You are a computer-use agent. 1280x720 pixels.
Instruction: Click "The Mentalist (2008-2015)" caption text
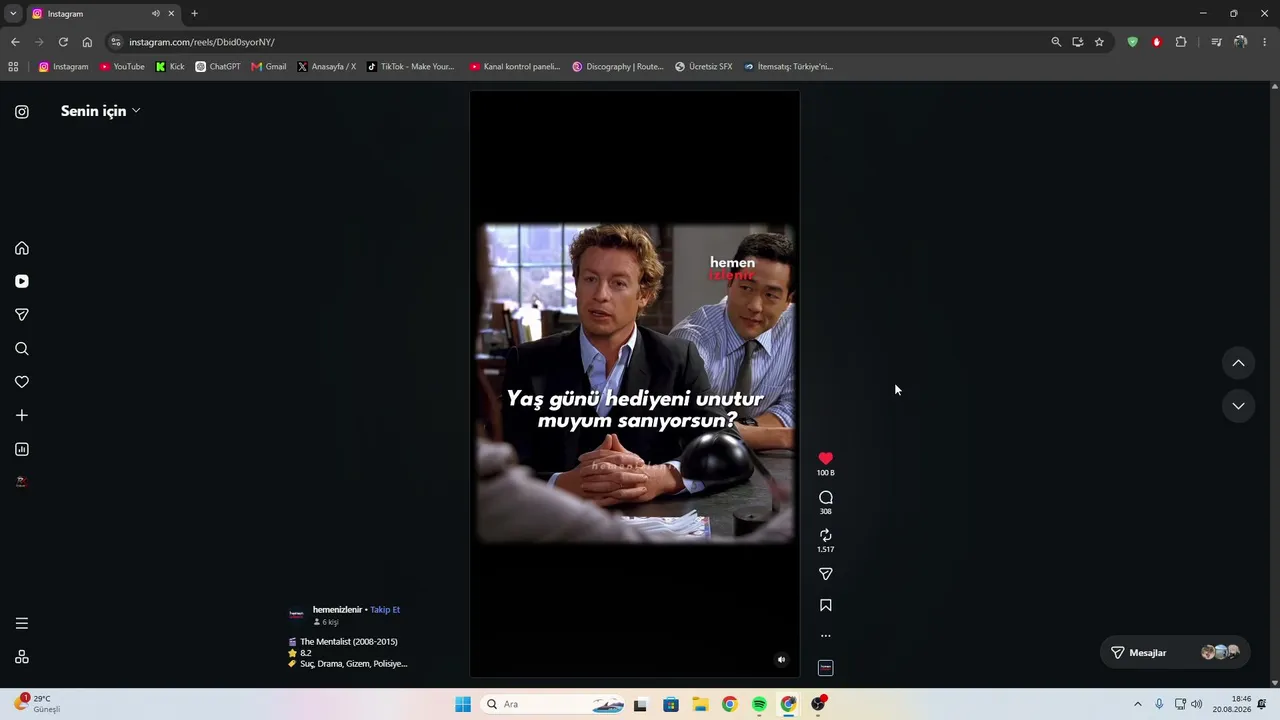pyautogui.click(x=349, y=642)
